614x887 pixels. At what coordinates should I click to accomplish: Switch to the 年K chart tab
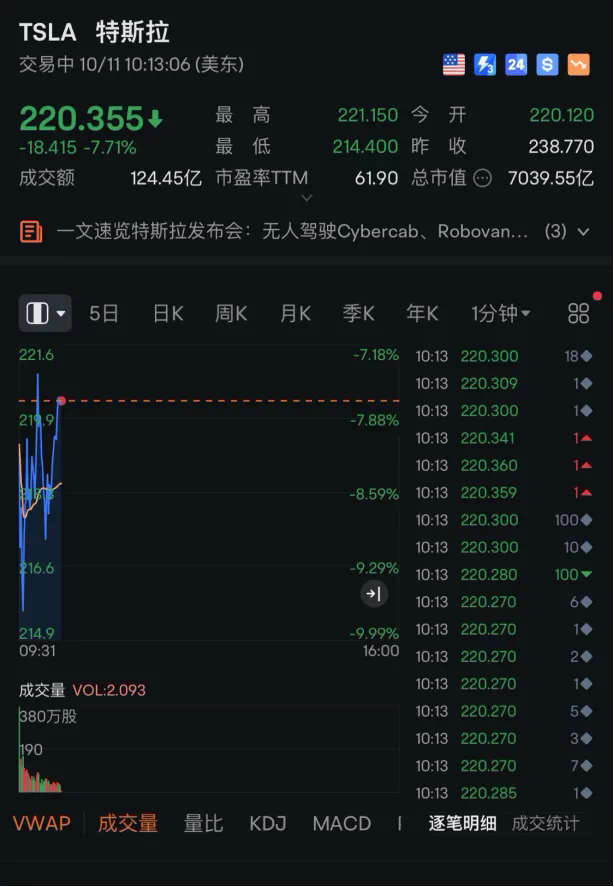(x=422, y=313)
